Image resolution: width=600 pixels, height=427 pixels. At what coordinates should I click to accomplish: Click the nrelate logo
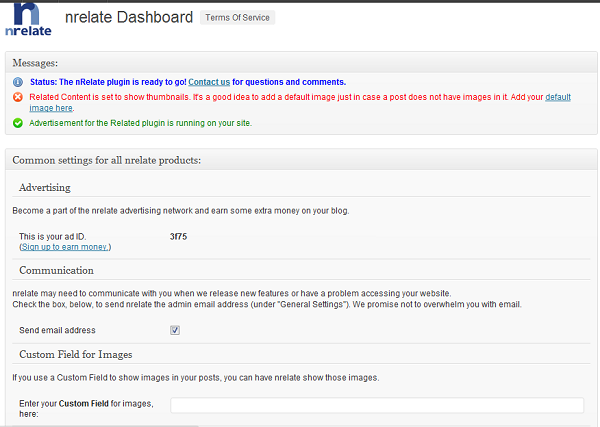(28, 20)
